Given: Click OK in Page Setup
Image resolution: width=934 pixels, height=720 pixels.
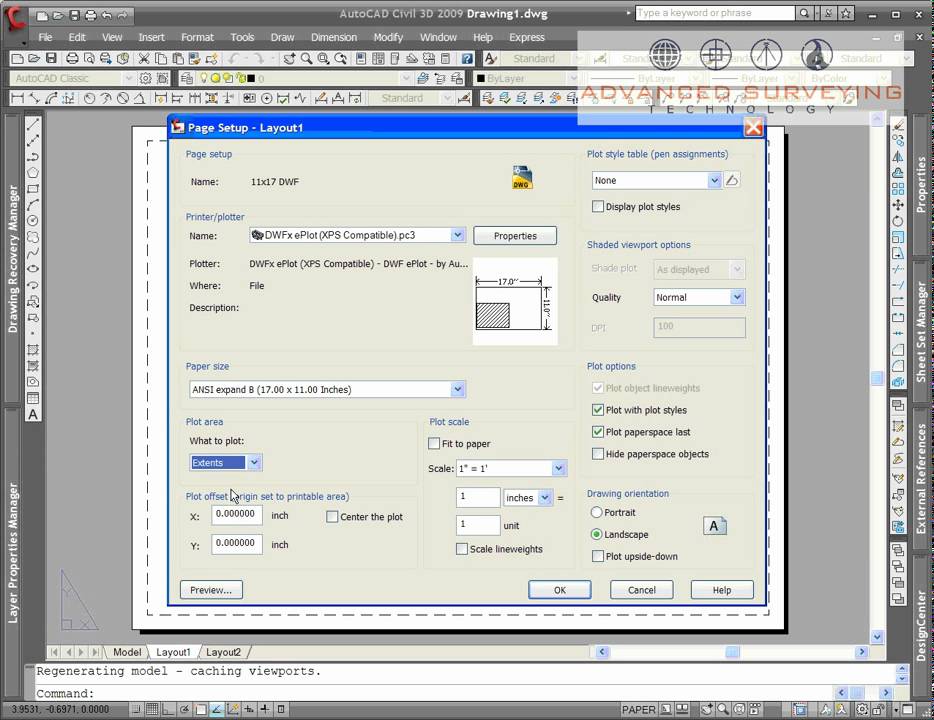Looking at the screenshot, I should coord(560,590).
